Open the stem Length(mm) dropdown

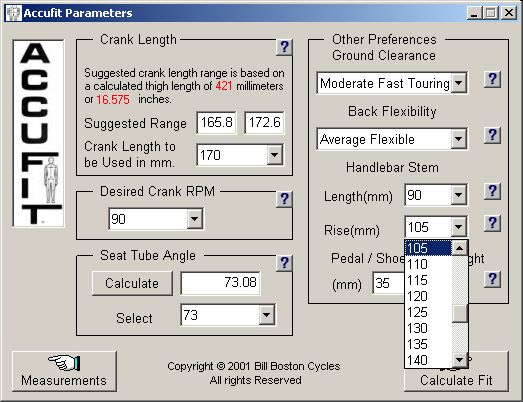coord(459,194)
